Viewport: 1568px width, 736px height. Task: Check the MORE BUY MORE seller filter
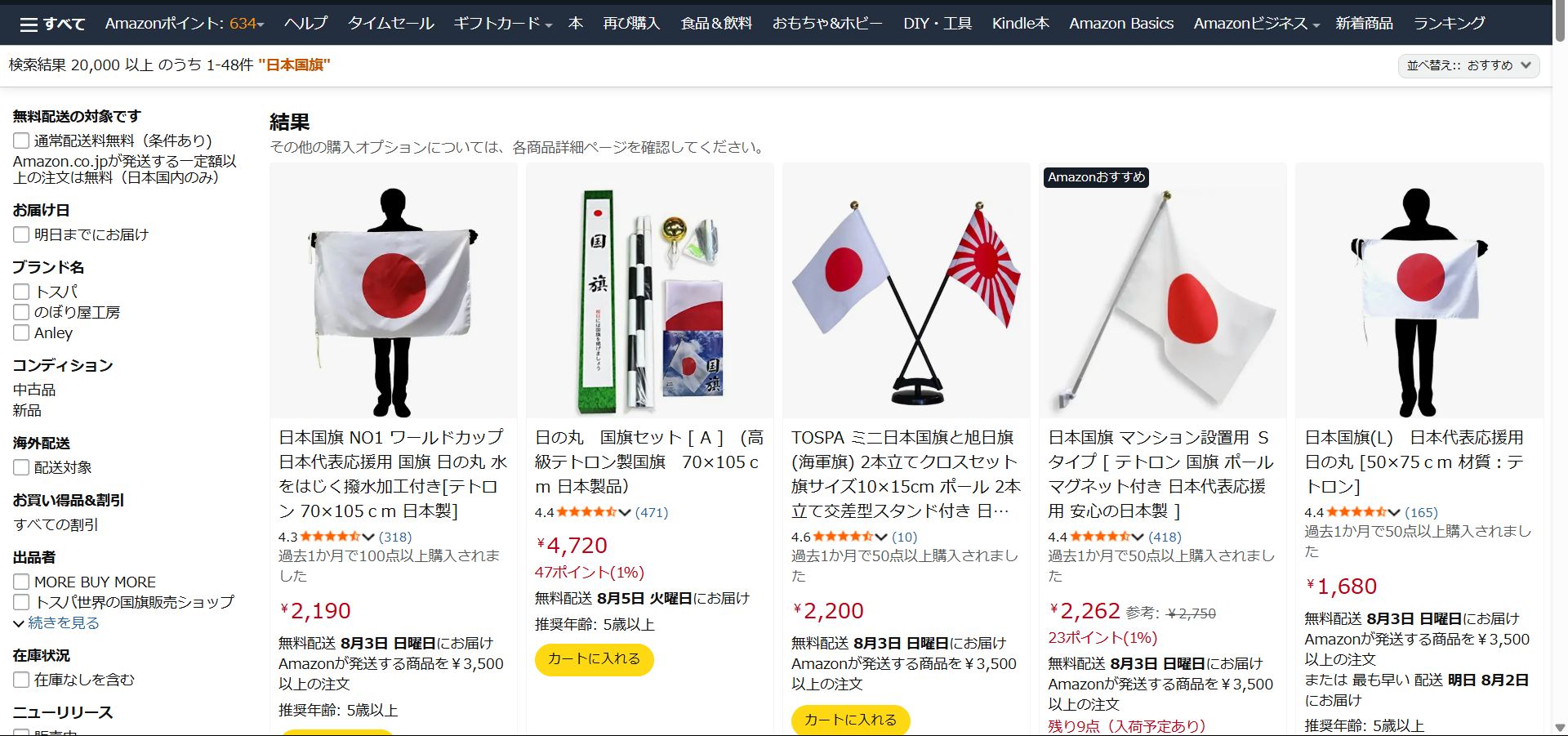[21, 582]
